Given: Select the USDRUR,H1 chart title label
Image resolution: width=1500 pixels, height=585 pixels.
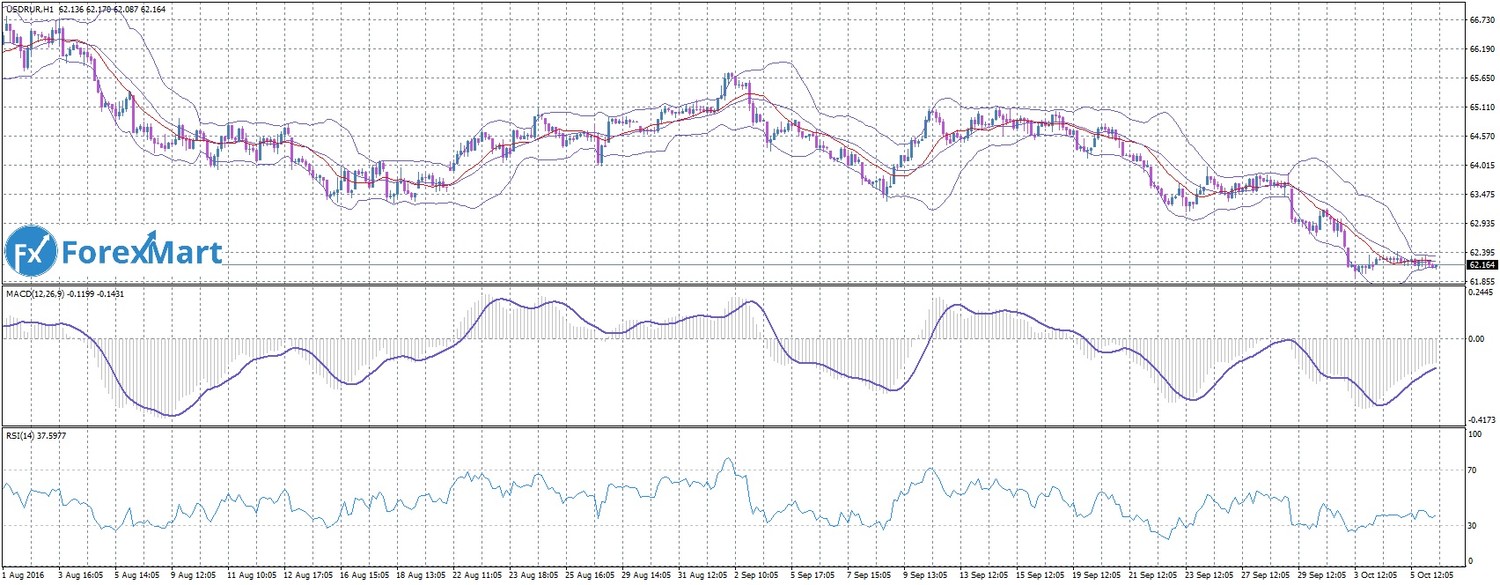Looking at the screenshot, I should click(30, 9).
